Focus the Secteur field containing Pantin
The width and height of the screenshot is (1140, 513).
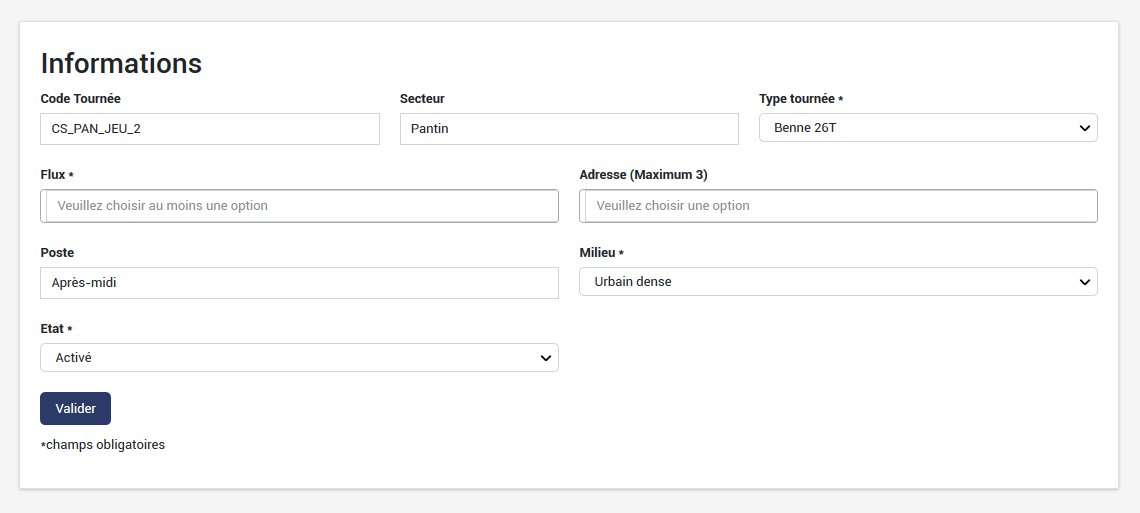click(568, 129)
